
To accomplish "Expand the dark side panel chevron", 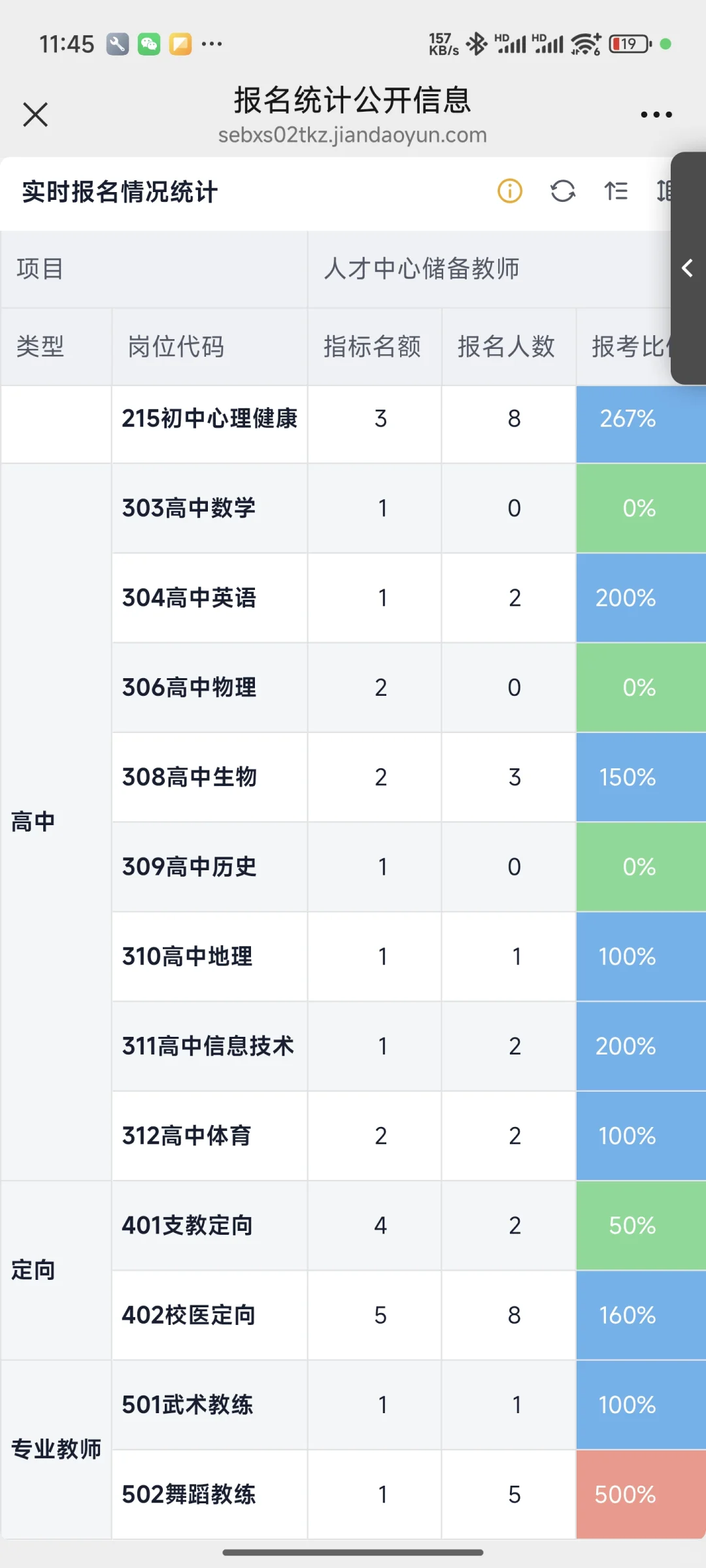I will pos(688,268).
